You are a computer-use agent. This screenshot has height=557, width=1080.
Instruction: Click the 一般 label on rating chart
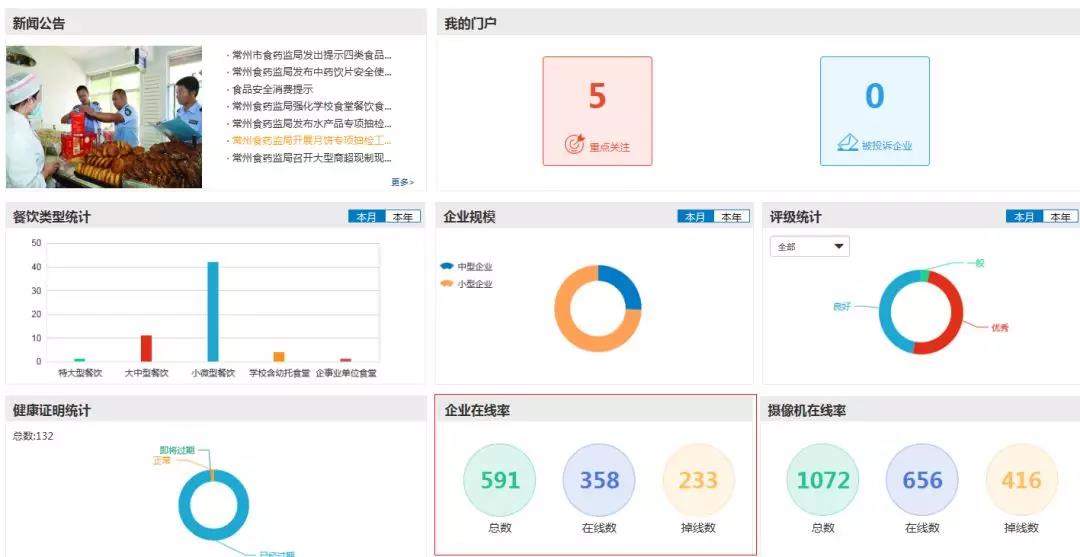[975, 263]
